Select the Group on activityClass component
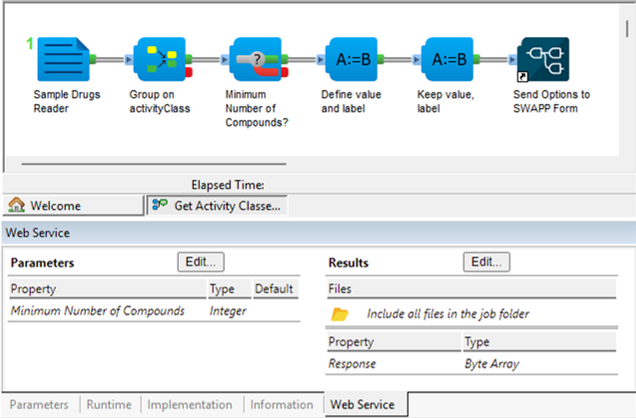 [159, 59]
